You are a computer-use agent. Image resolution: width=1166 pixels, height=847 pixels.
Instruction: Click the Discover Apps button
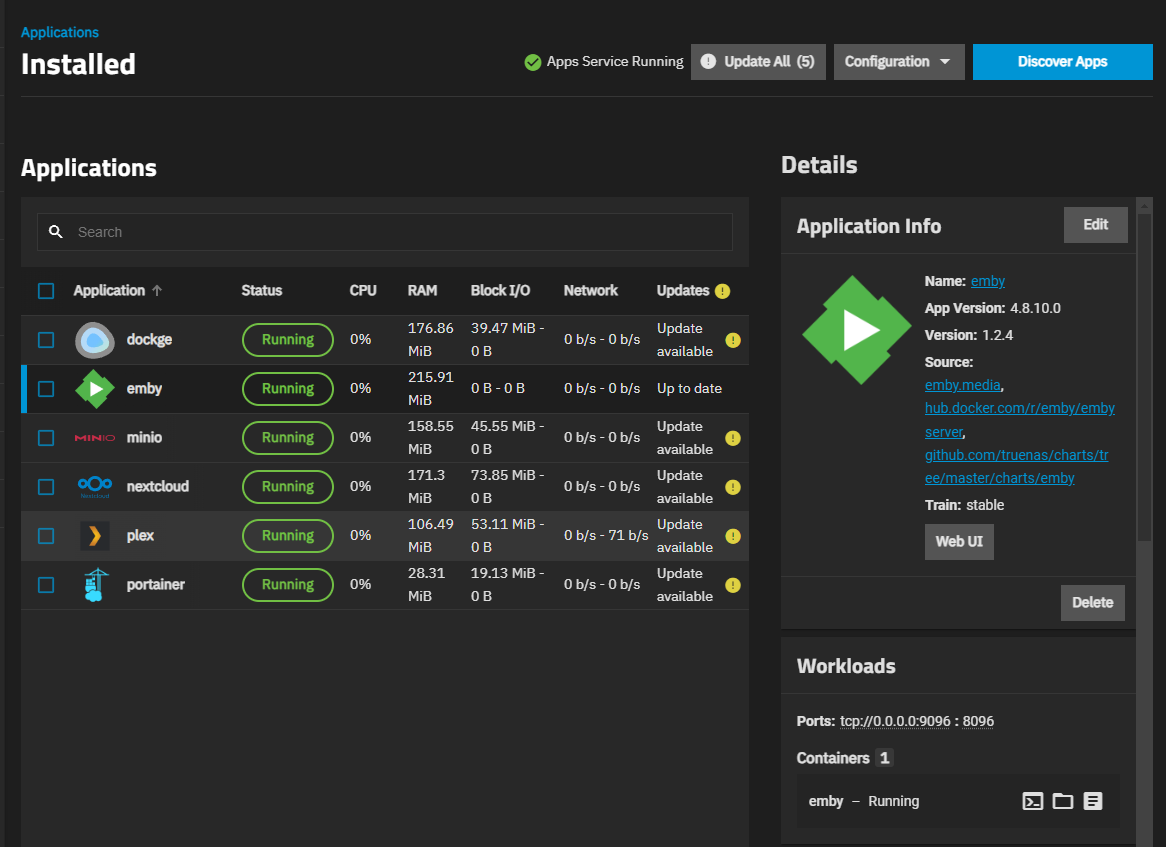pyautogui.click(x=1063, y=62)
